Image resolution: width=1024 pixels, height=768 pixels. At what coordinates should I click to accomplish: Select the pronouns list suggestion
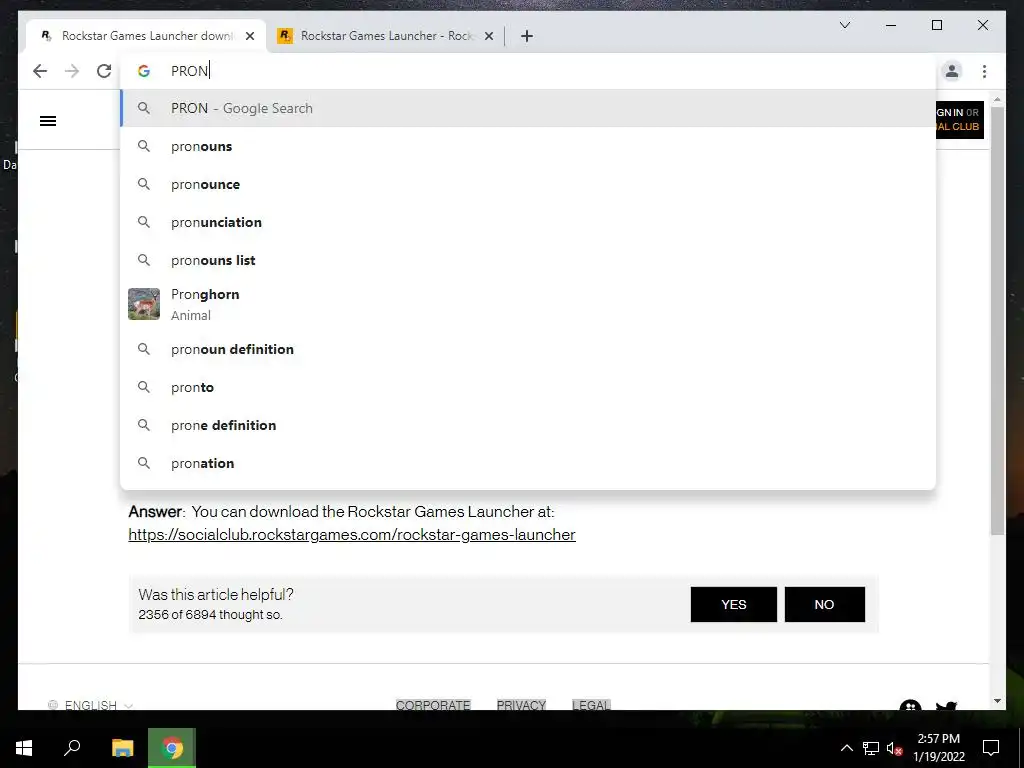tap(528, 260)
